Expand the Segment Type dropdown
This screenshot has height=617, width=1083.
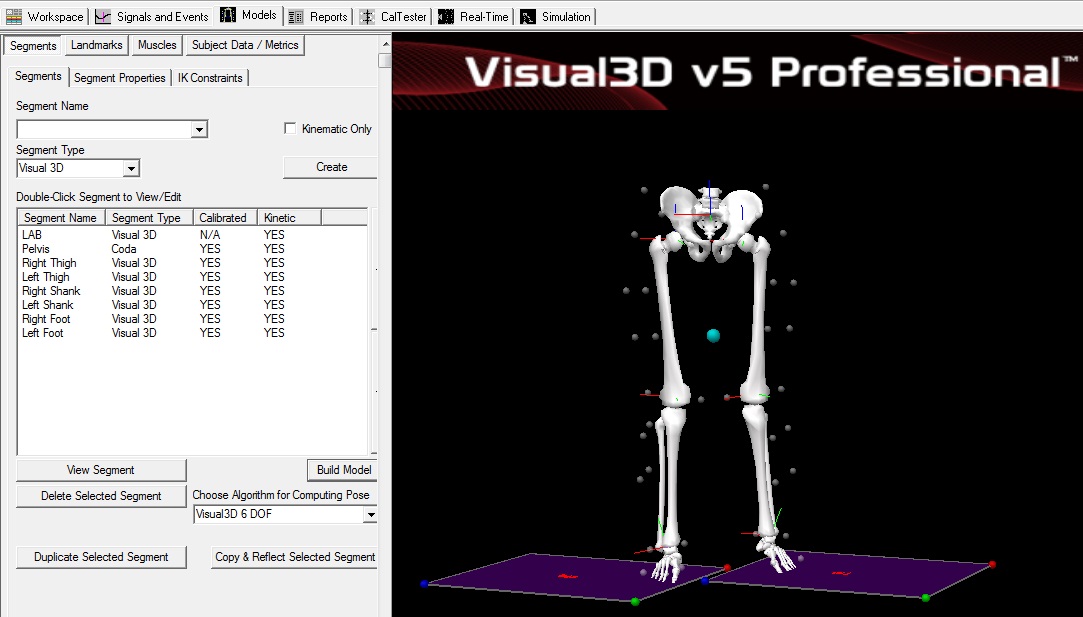click(131, 168)
